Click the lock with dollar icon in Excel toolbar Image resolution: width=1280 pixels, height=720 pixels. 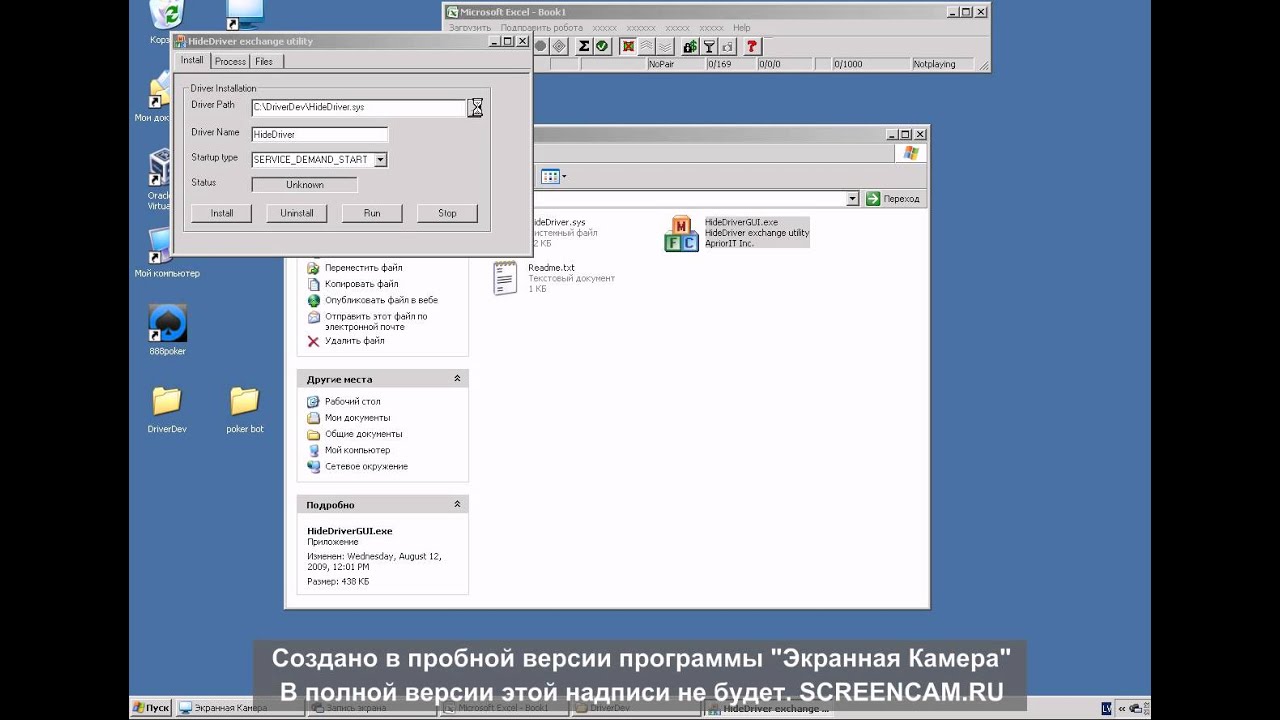690,46
